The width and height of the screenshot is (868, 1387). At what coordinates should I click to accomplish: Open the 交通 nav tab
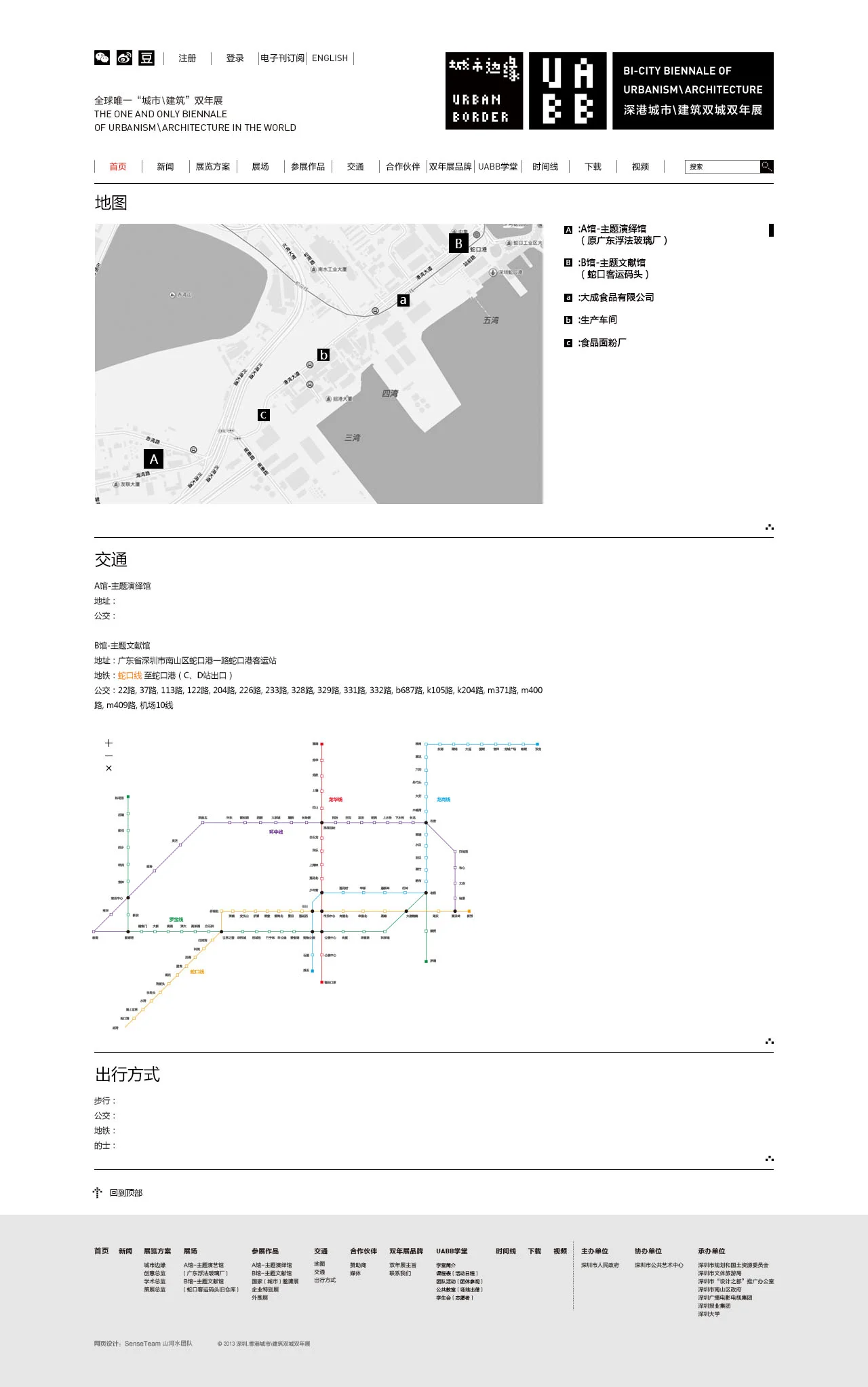coord(355,167)
